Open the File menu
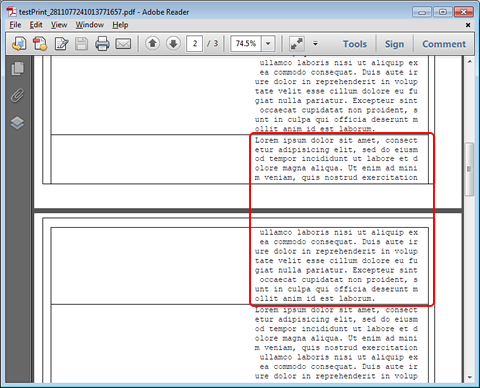The height and width of the screenshot is (388, 480). [15, 25]
